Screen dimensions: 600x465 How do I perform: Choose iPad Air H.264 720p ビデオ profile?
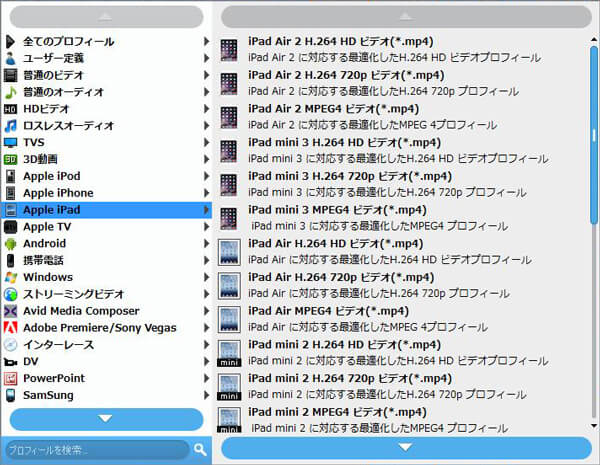pos(402,286)
